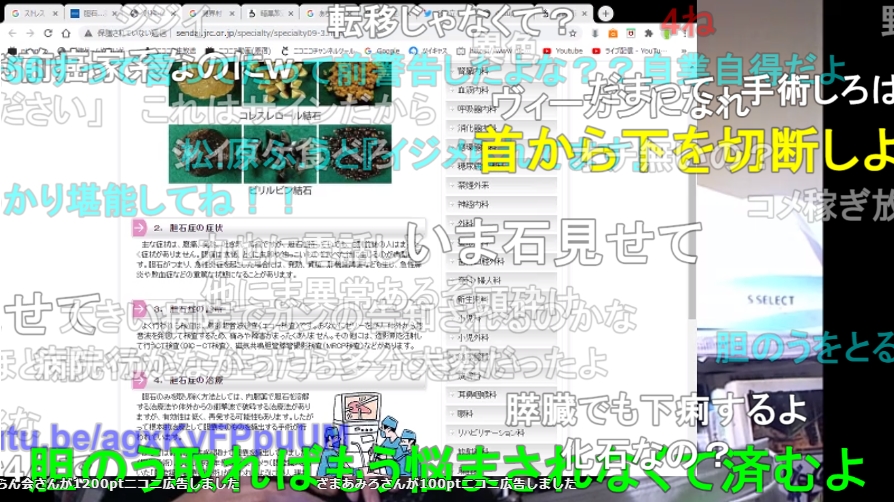Viewport: 894px width, 502px height.
Task: Expand the 小児外科 sidebar item
Action: point(501,337)
